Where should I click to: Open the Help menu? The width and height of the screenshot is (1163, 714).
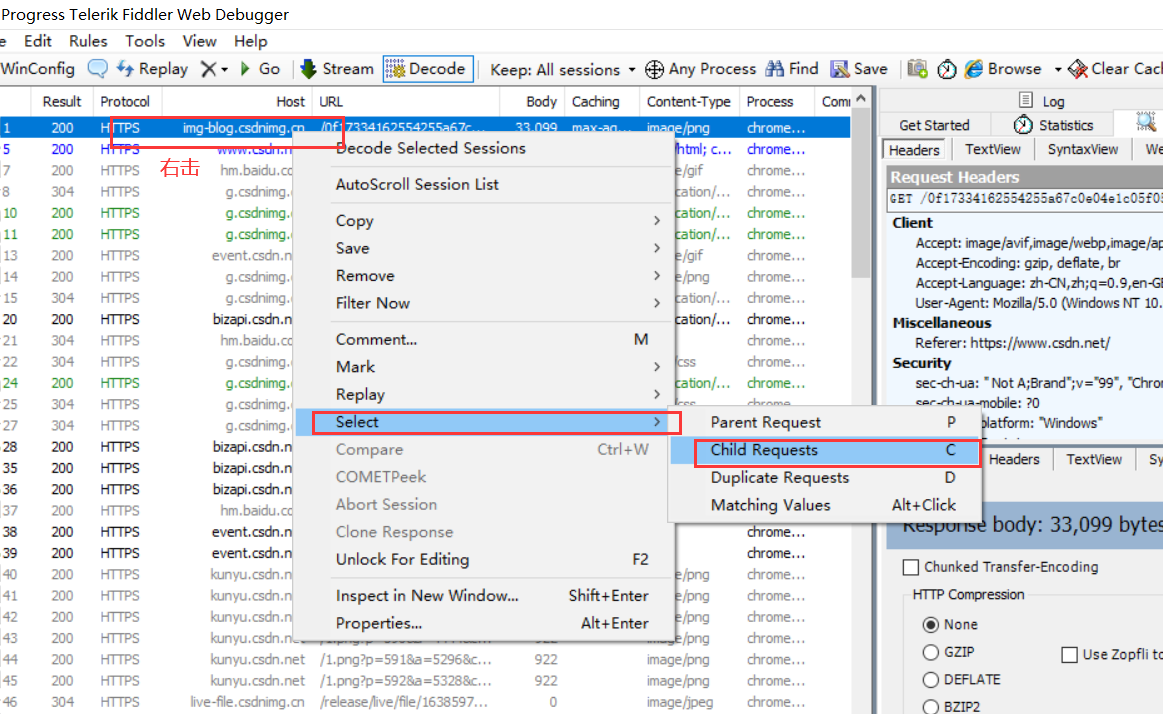pyautogui.click(x=251, y=42)
